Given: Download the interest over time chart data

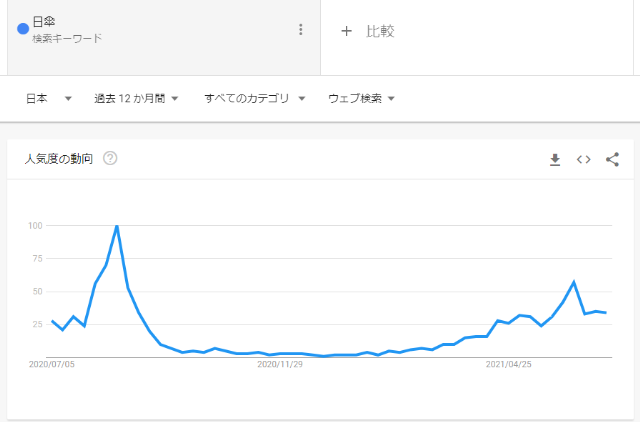Looking at the screenshot, I should [x=555, y=160].
